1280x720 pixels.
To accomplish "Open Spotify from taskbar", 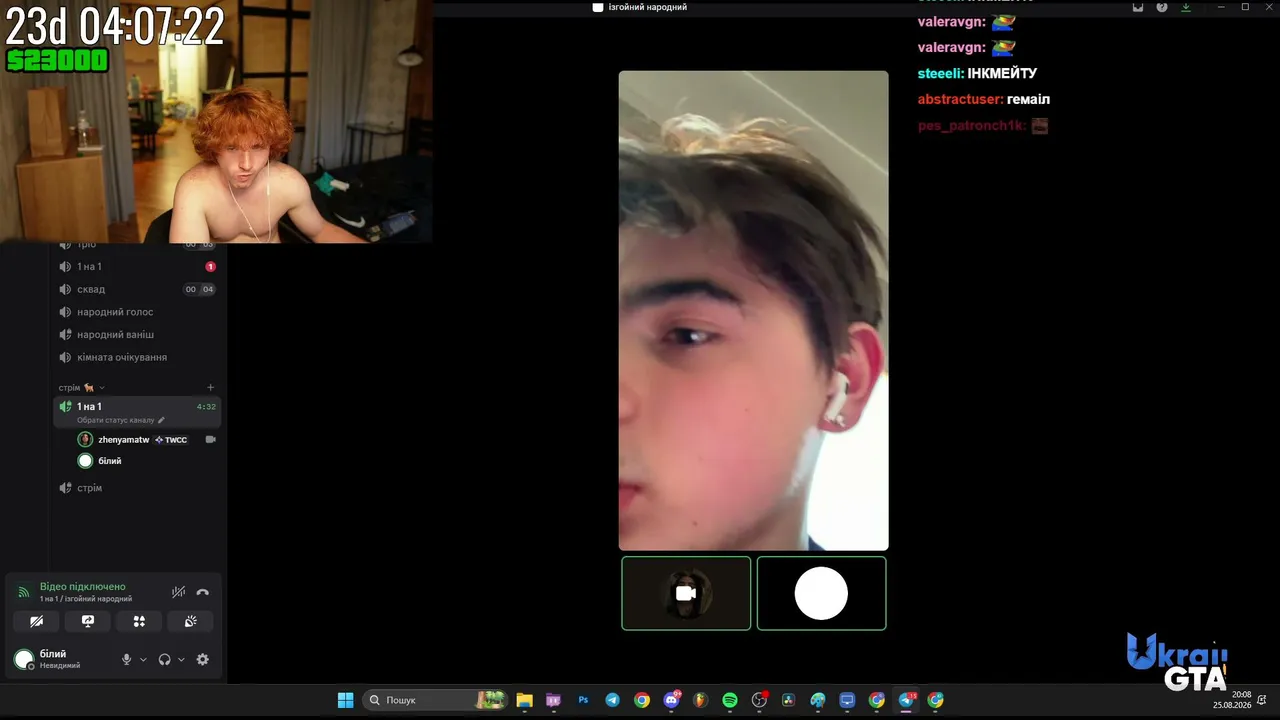I will (x=730, y=700).
